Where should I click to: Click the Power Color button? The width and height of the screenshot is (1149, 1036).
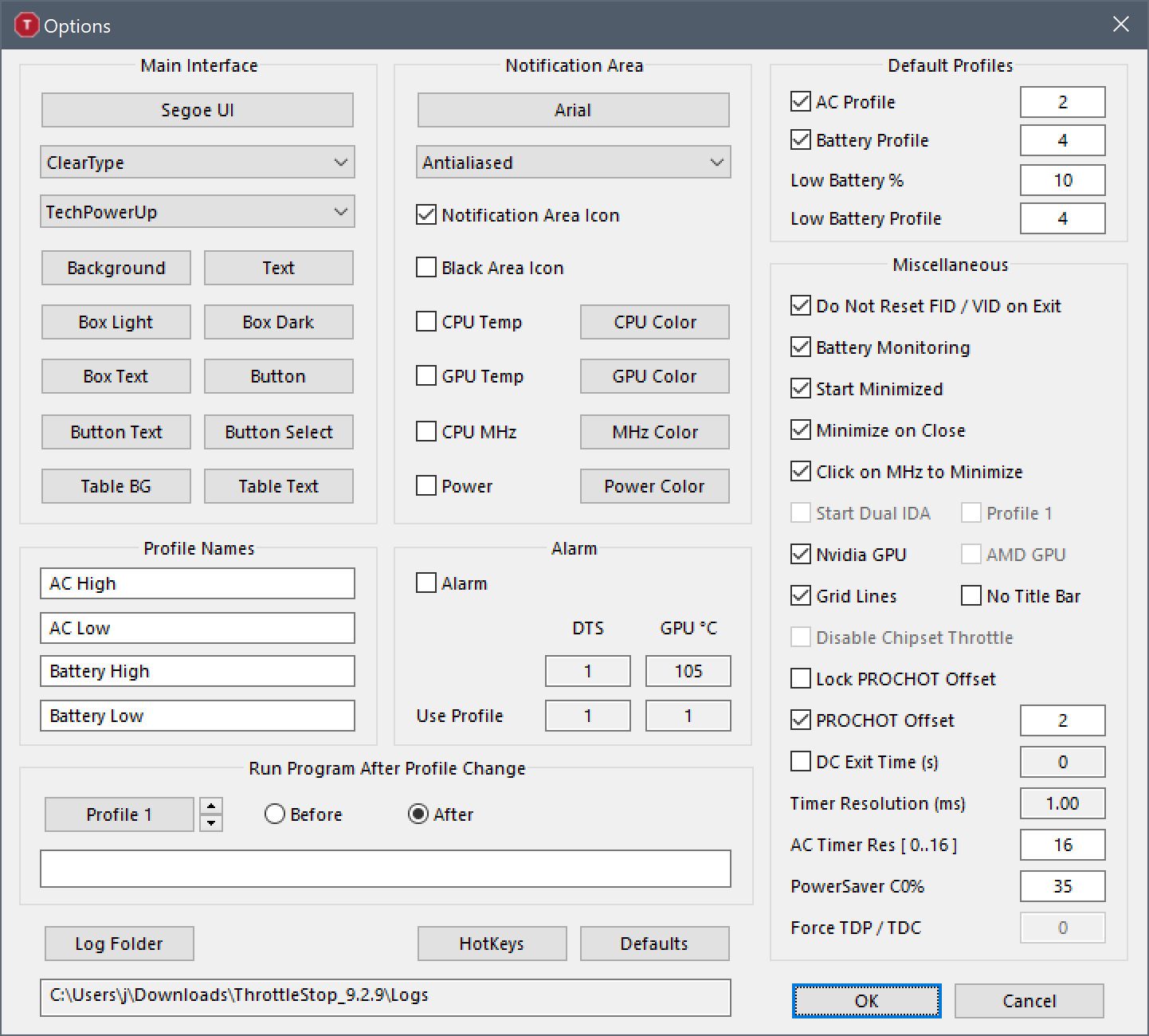click(x=655, y=486)
